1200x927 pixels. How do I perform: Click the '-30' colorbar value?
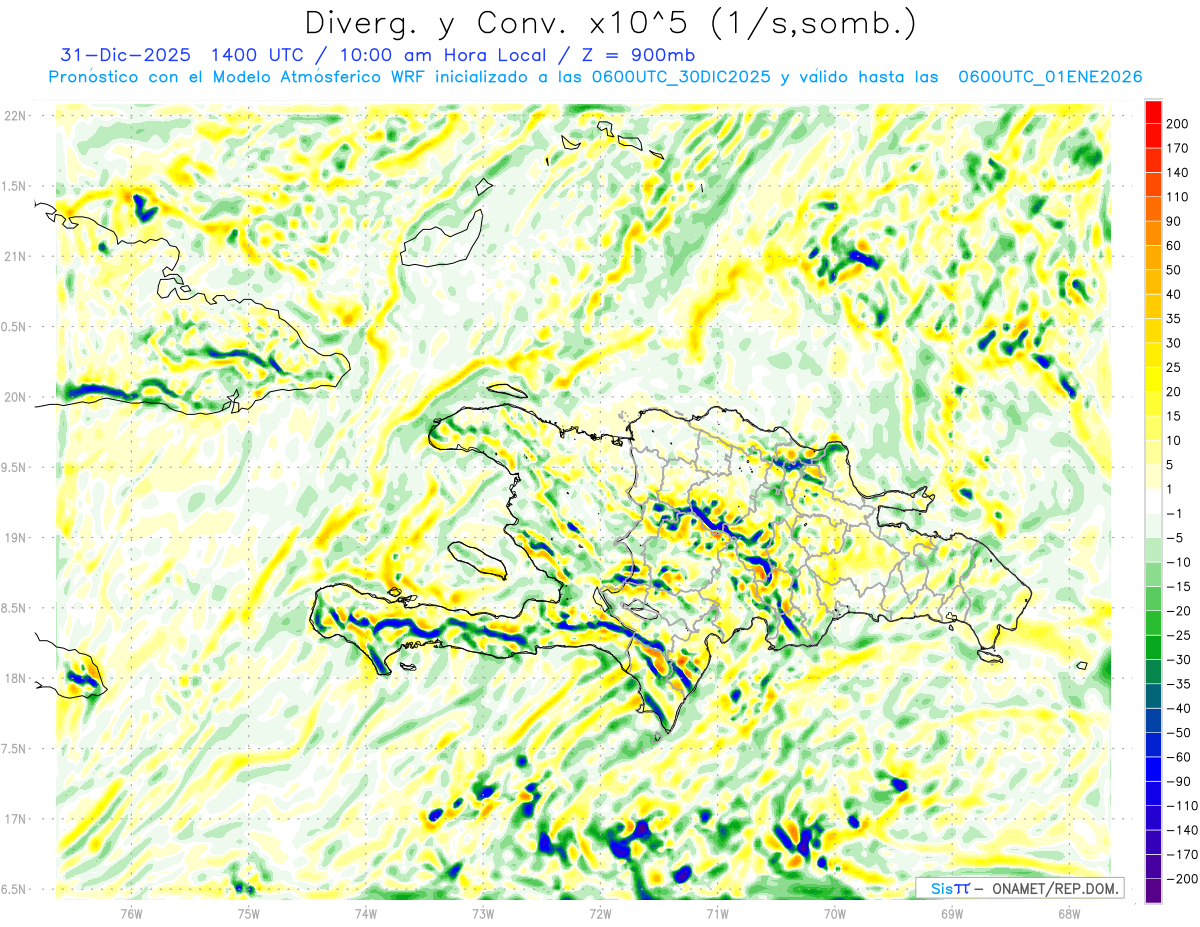click(x=1180, y=660)
